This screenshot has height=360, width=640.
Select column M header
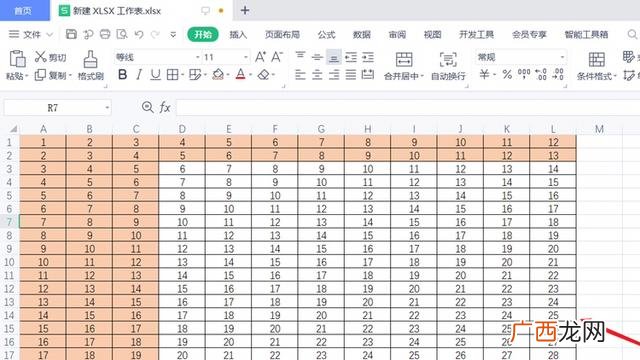click(x=599, y=129)
